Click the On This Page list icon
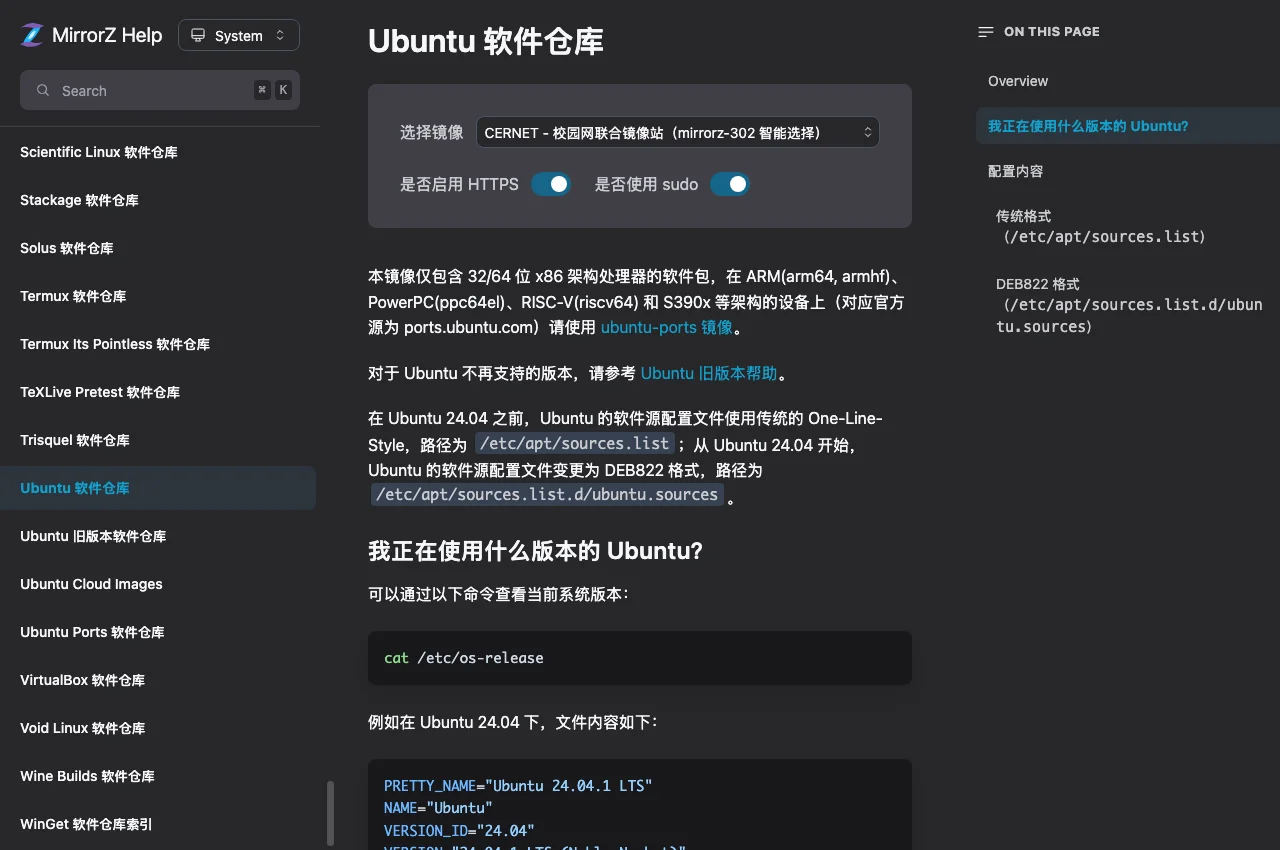Screen dimensions: 1280x850 (x=986, y=32)
